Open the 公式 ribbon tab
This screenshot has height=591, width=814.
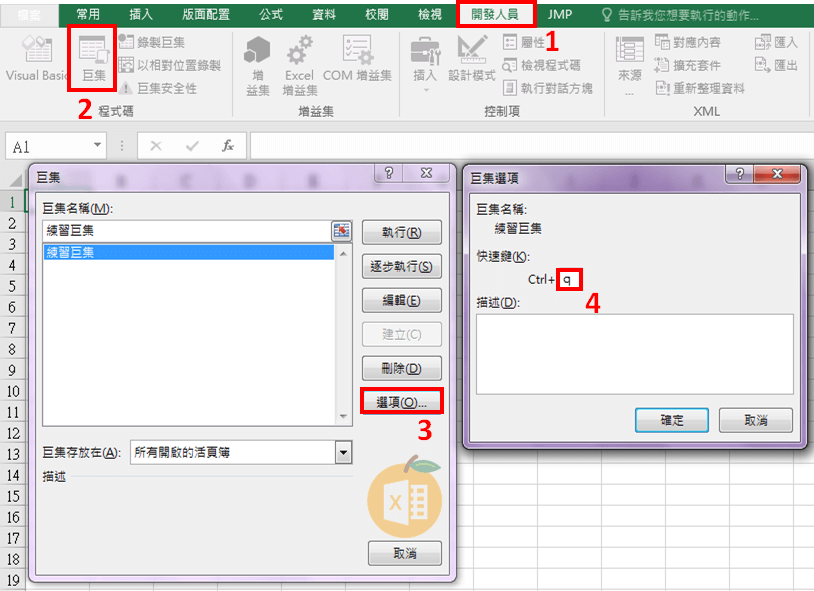(x=270, y=14)
